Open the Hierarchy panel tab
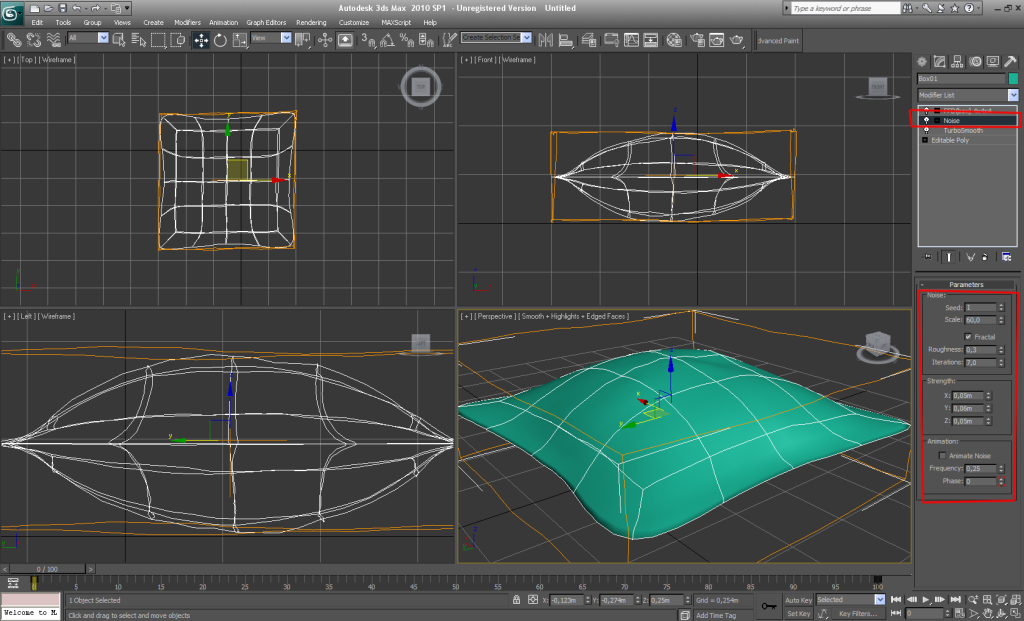The image size is (1024, 621). click(x=956, y=62)
